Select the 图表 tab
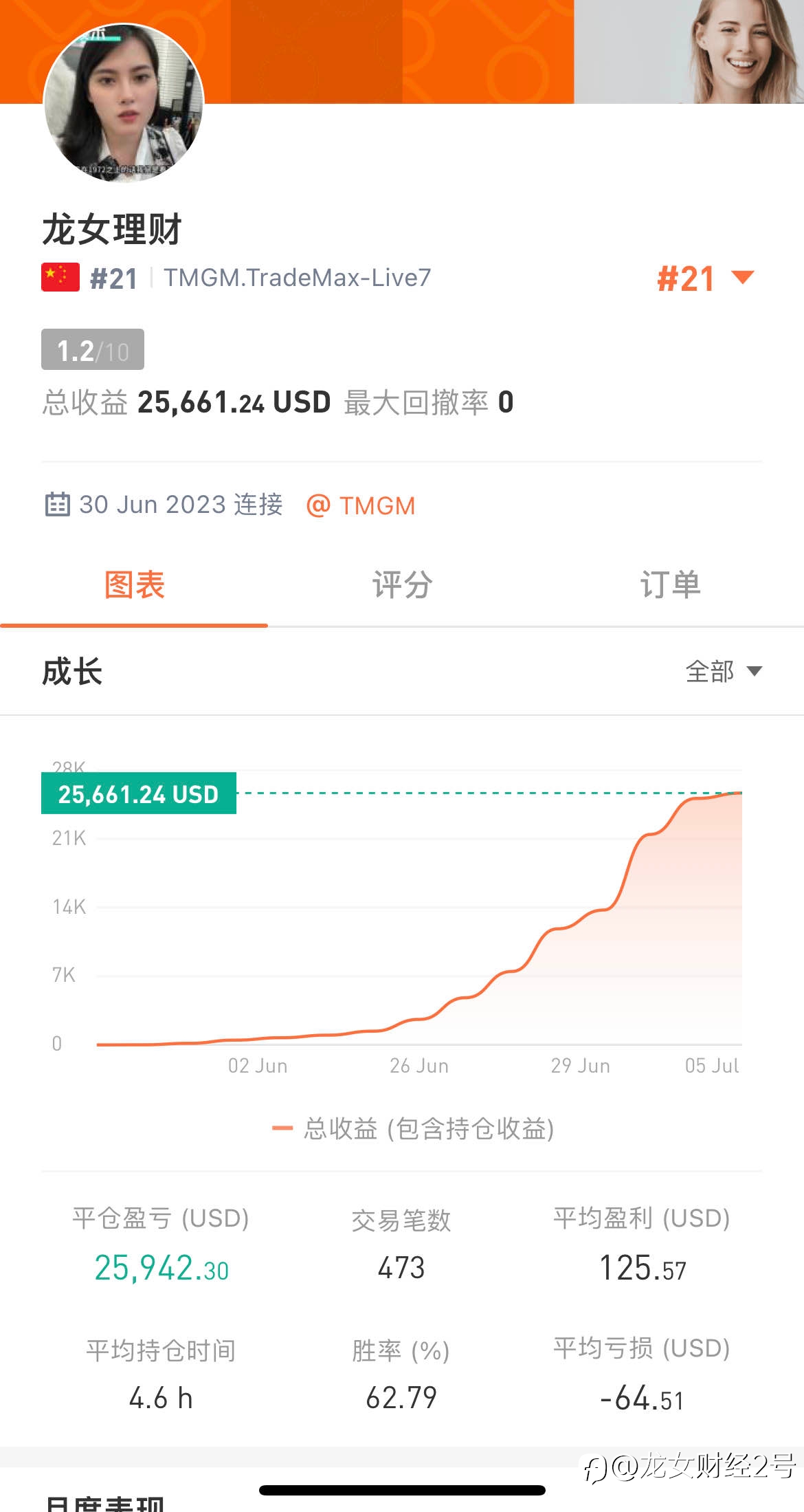This screenshot has height=1512, width=804. pyautogui.click(x=134, y=585)
